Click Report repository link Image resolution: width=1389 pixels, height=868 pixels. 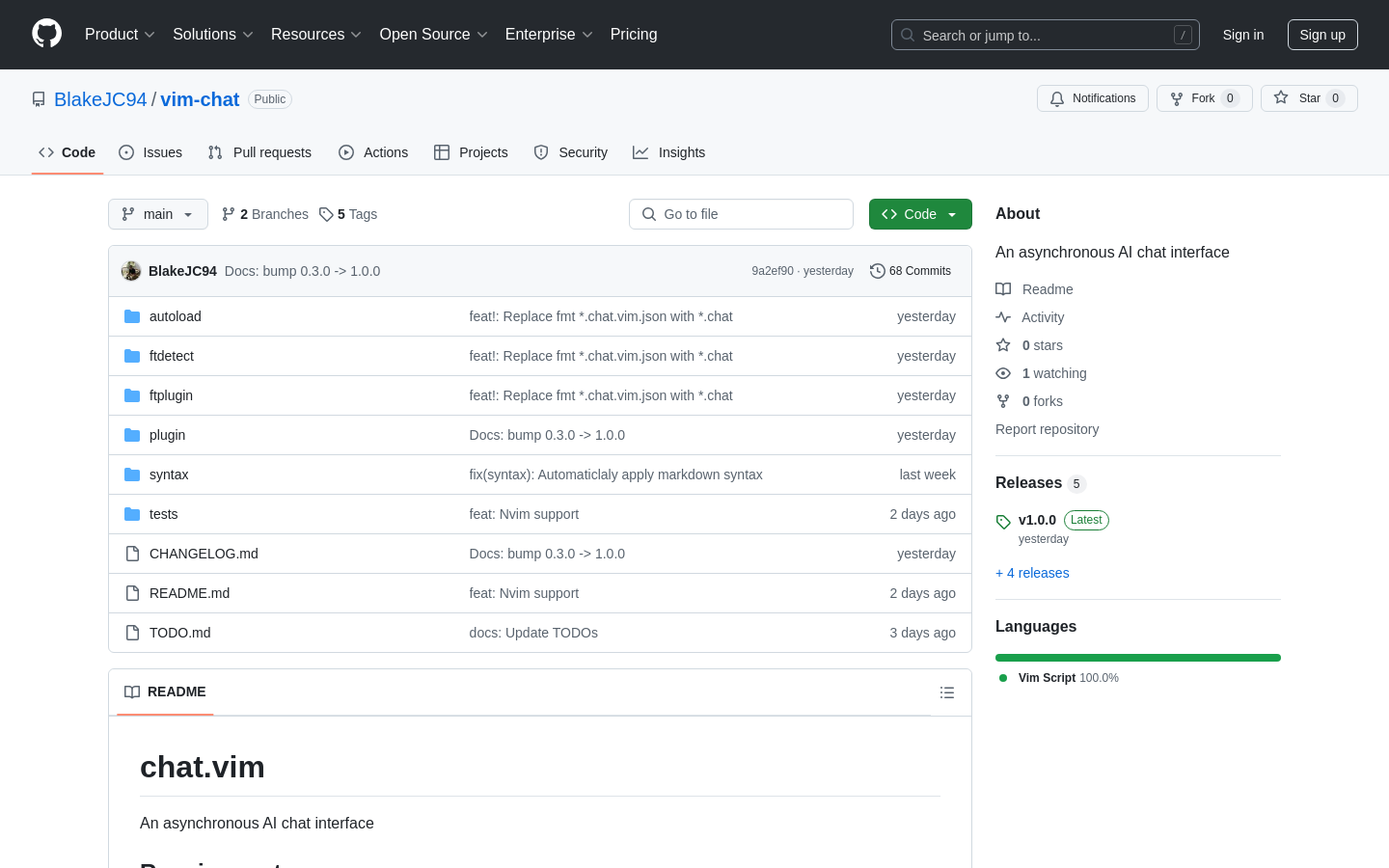[1047, 429]
